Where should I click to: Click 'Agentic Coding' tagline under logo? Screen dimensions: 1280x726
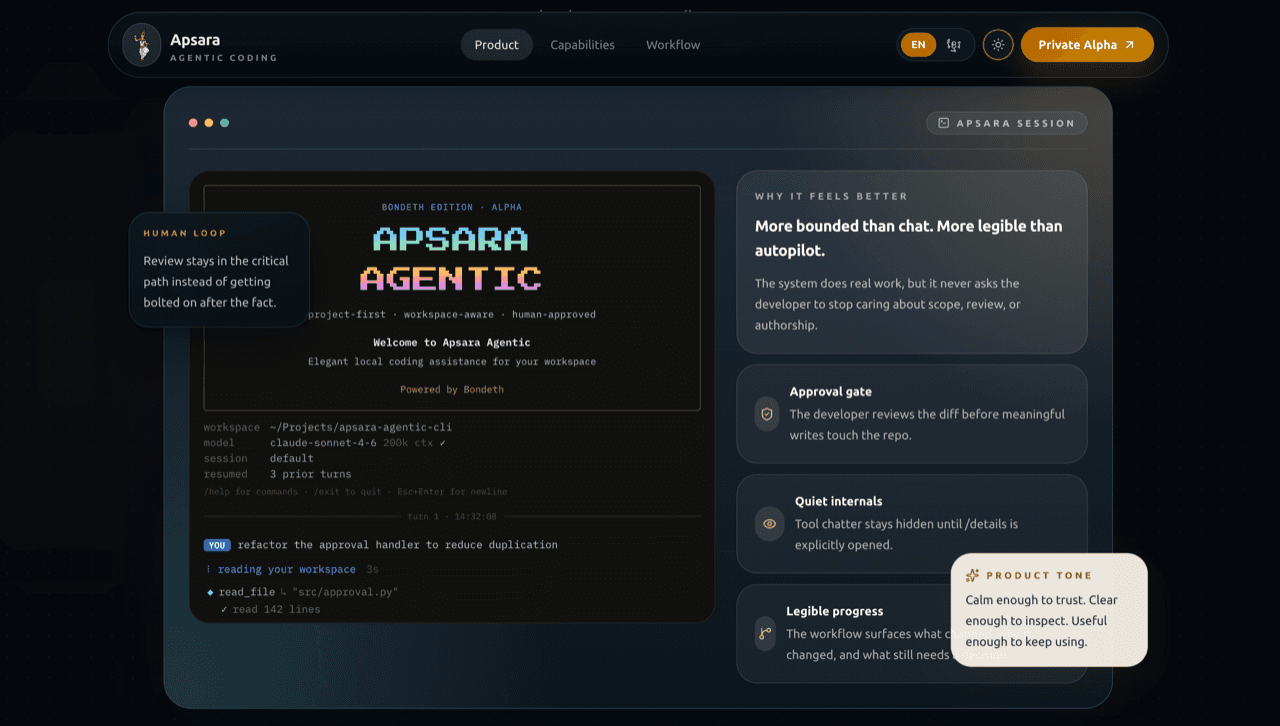(224, 58)
